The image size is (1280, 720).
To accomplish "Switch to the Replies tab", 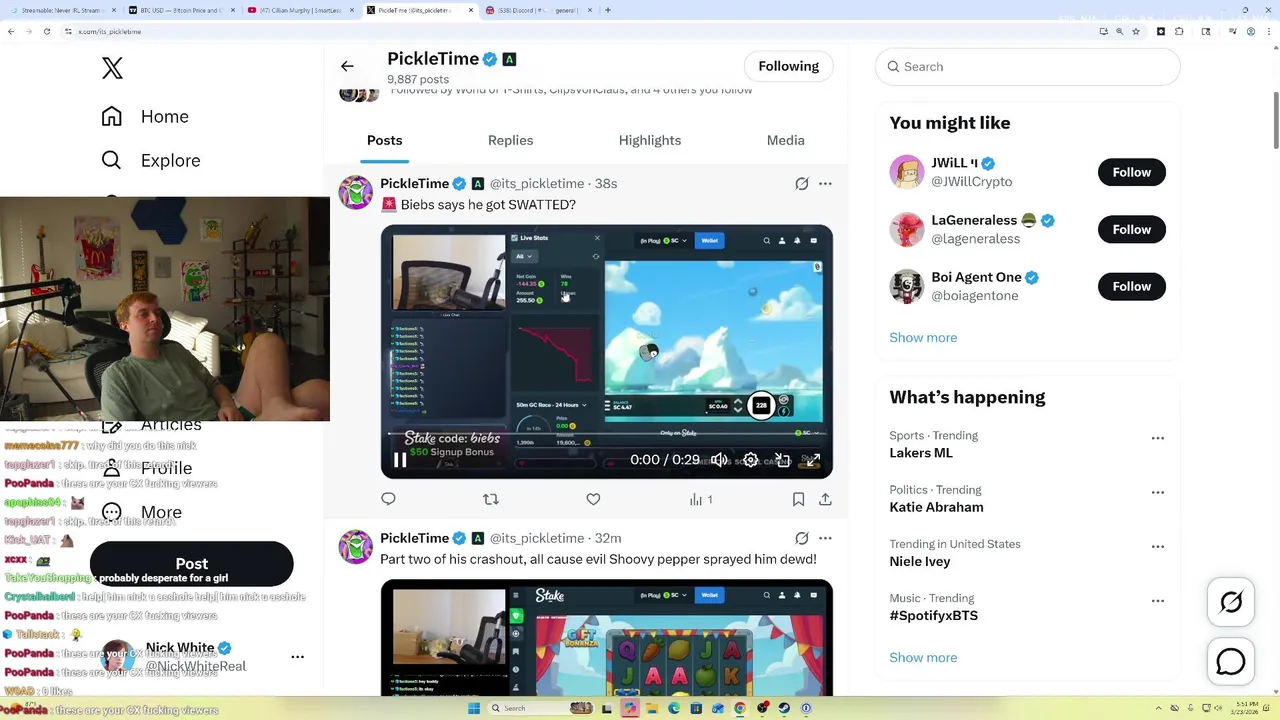I will [x=510, y=140].
